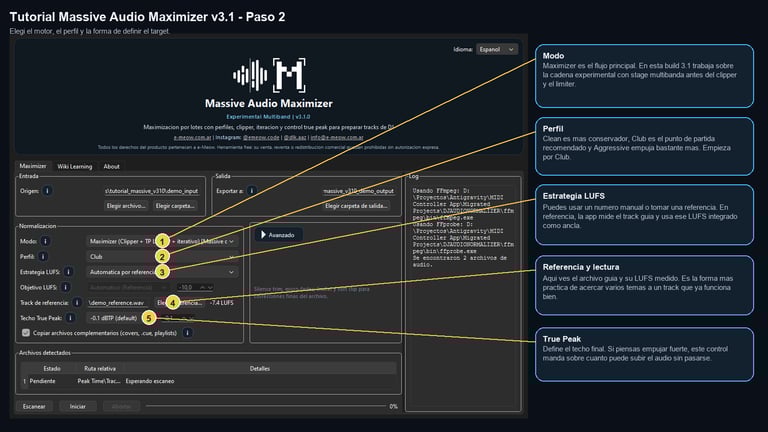
Task: Click the Elegir archivo button
Action: click(x=126, y=206)
